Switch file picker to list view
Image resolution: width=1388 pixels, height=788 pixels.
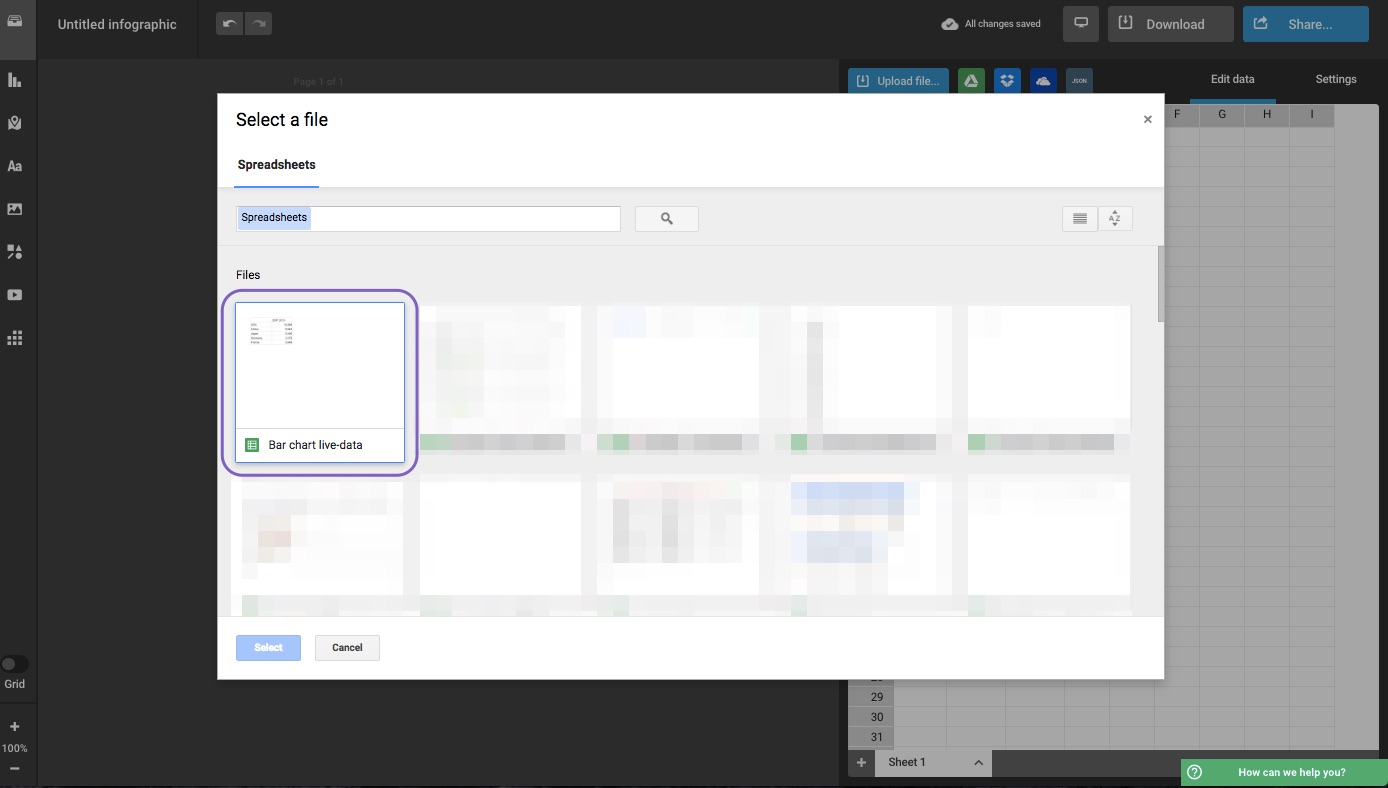click(x=1079, y=218)
